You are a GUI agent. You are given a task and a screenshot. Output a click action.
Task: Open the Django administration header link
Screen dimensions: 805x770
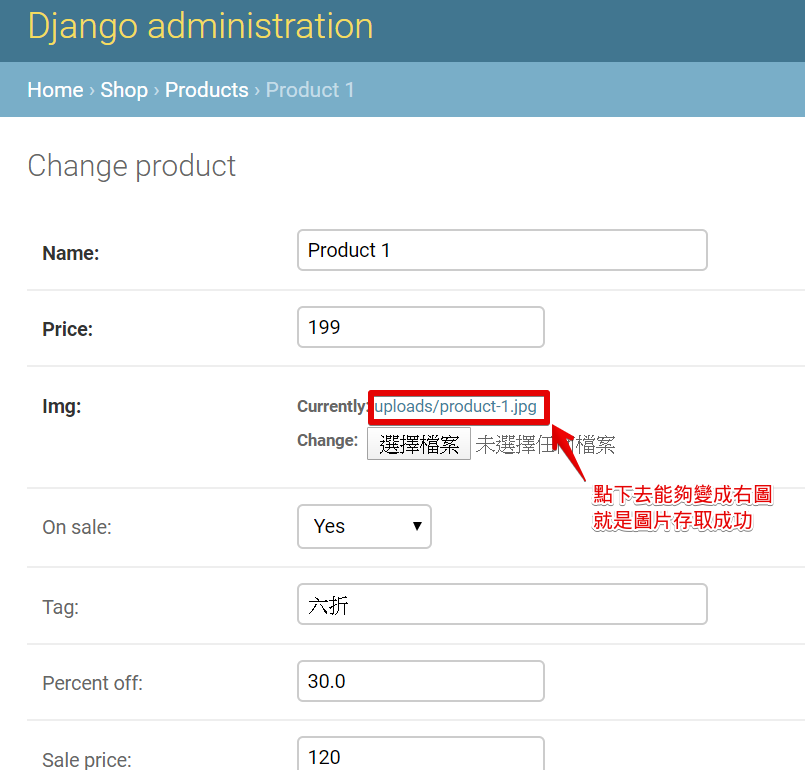[x=200, y=26]
